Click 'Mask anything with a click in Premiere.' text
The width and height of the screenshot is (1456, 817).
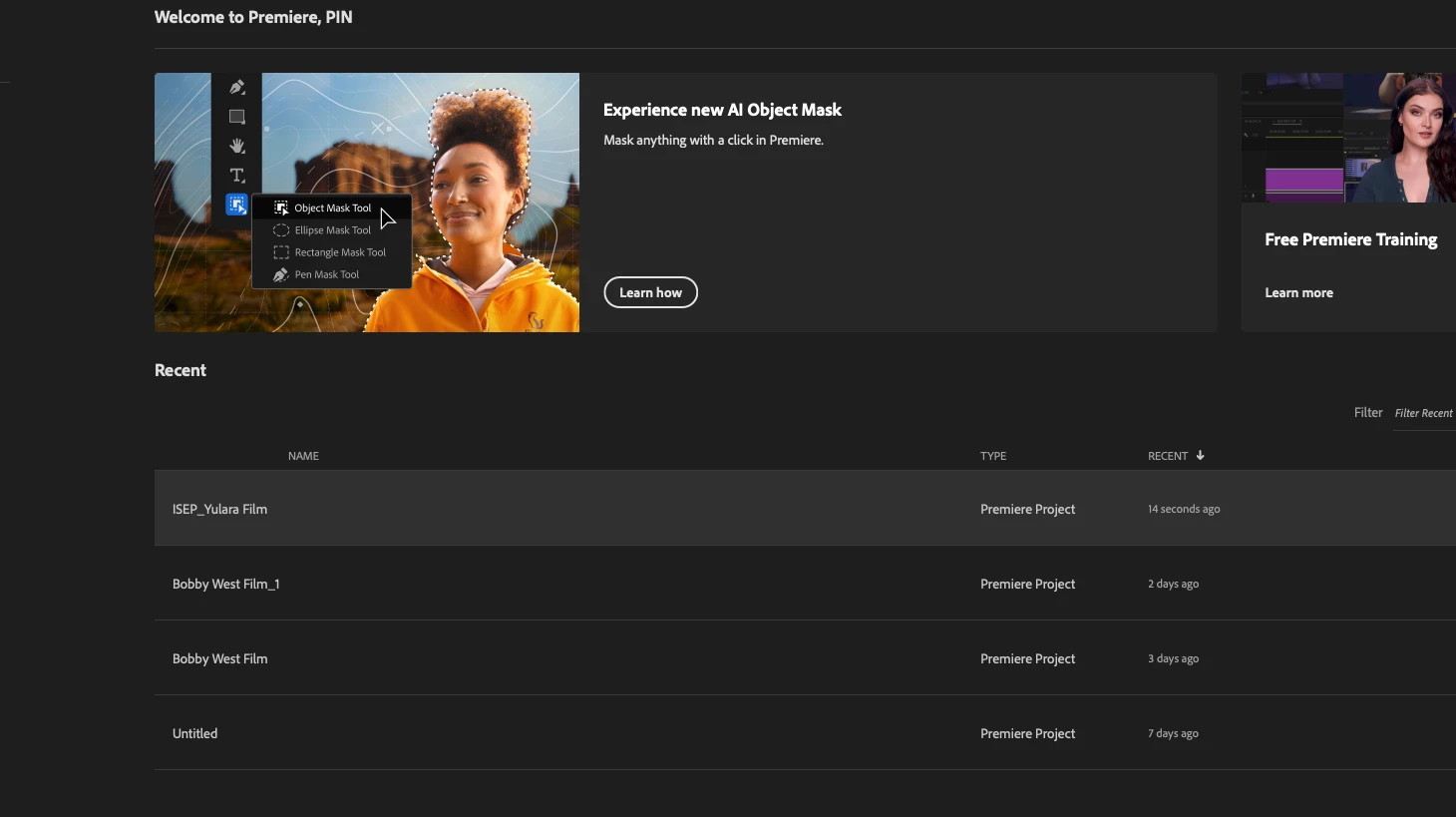coord(713,140)
